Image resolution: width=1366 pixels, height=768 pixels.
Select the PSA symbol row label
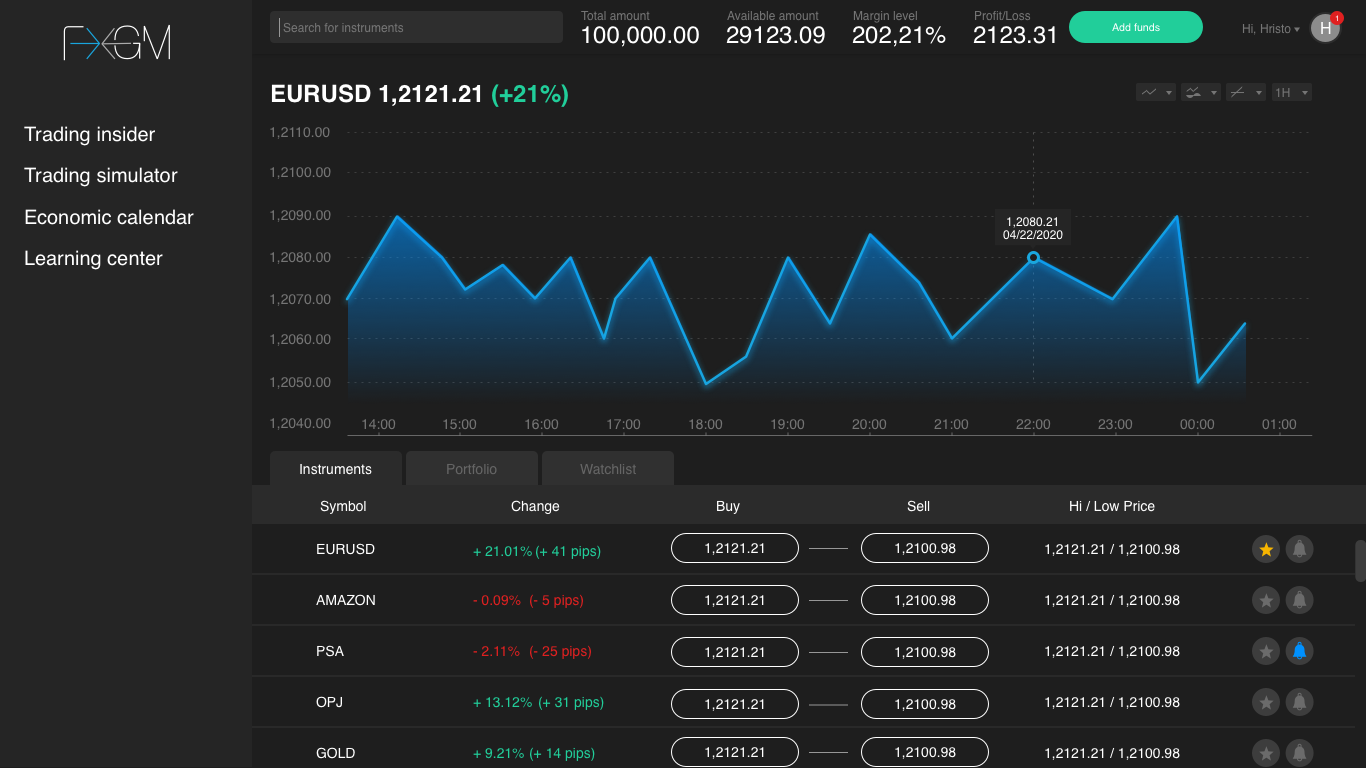(330, 651)
